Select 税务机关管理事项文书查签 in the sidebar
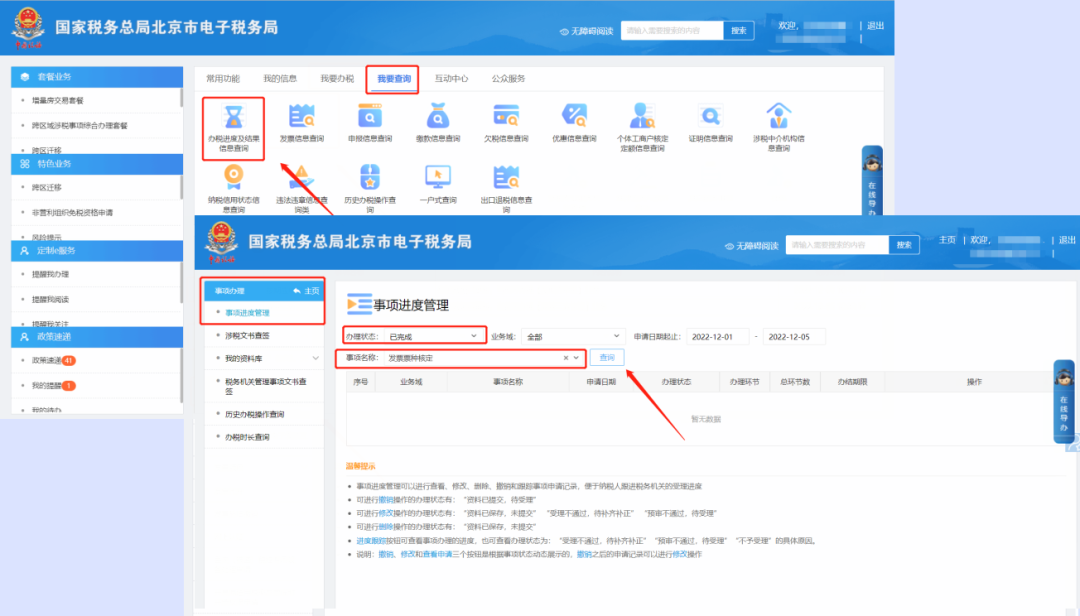This screenshot has height=616, width=1080. (265, 387)
